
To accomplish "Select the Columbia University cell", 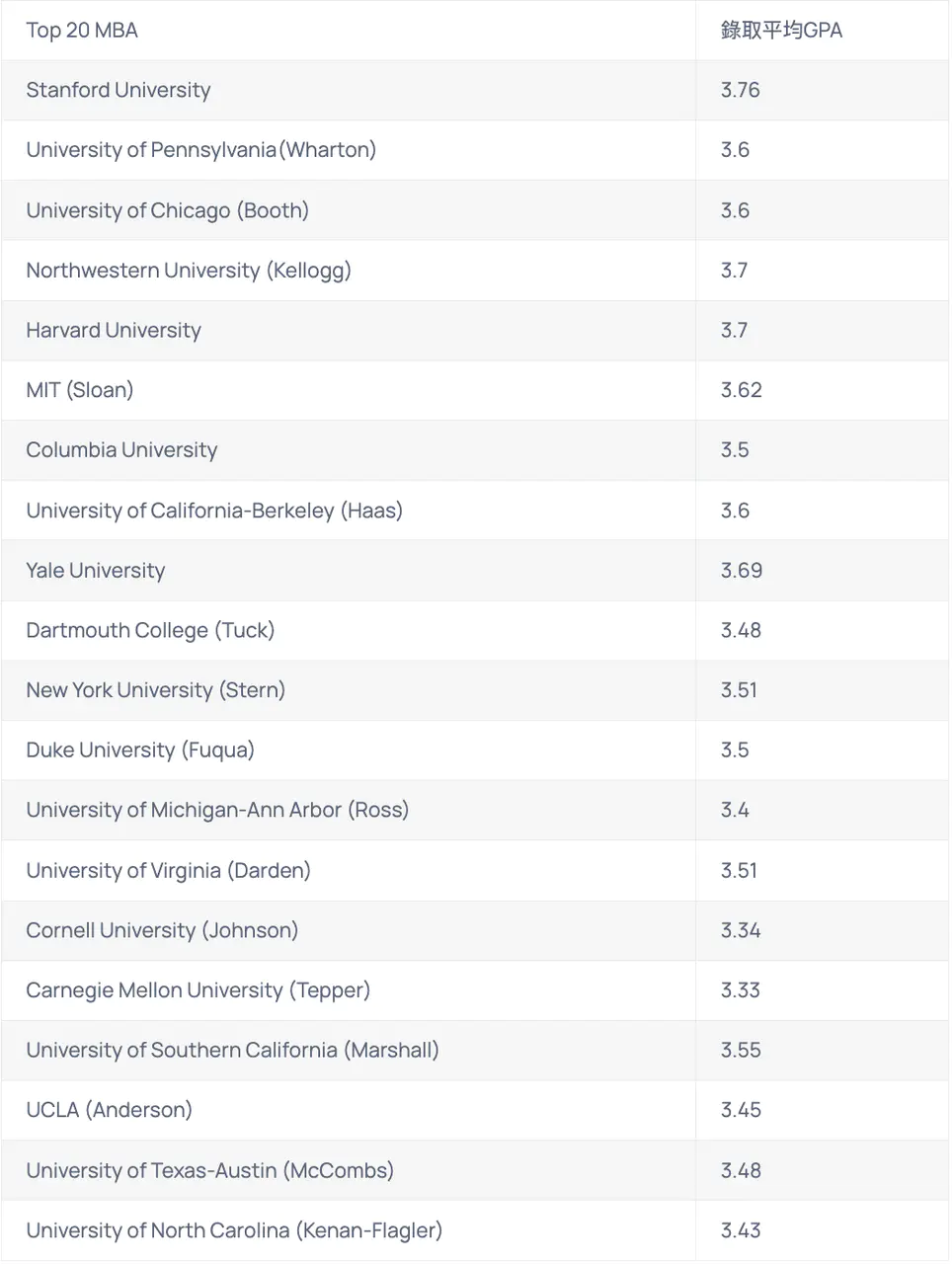I will pyautogui.click(x=121, y=450).
